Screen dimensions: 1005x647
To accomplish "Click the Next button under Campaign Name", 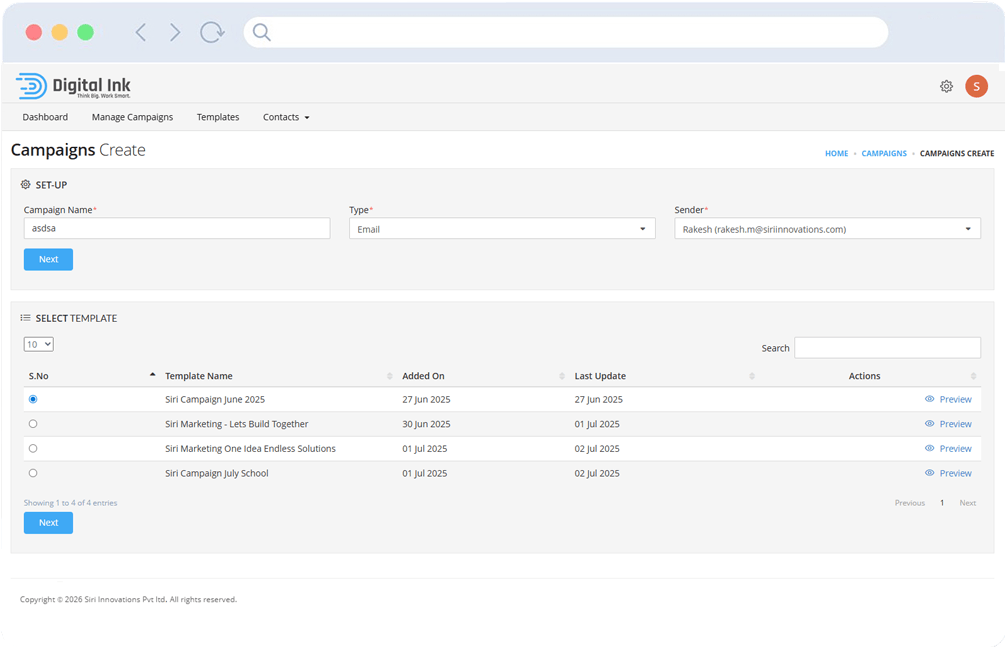I will tap(48, 259).
